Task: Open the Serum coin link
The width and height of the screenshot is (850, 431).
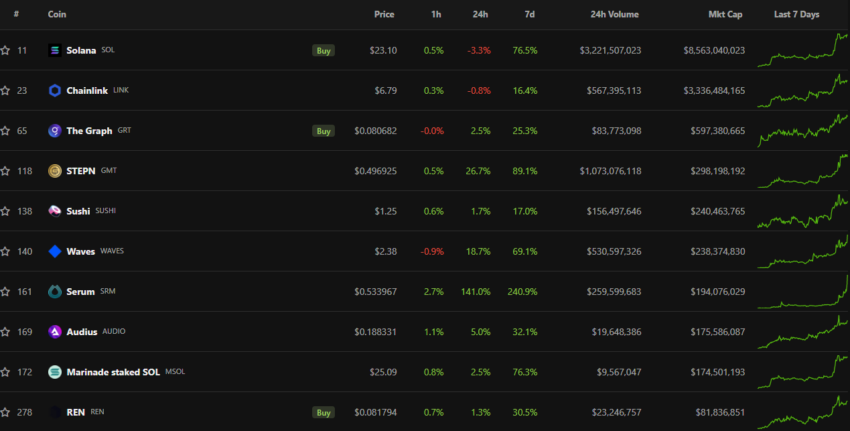Action: pyautogui.click(x=80, y=292)
